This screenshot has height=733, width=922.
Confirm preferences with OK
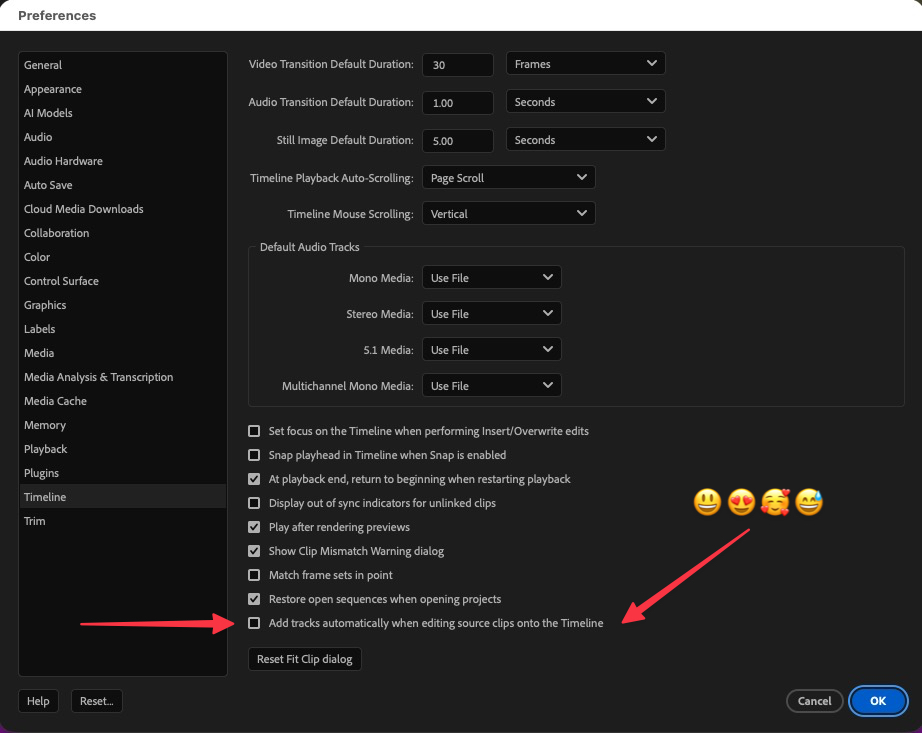(x=878, y=701)
